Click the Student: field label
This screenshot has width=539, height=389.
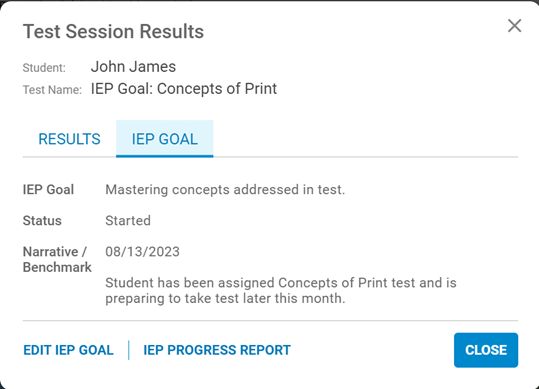[44, 68]
